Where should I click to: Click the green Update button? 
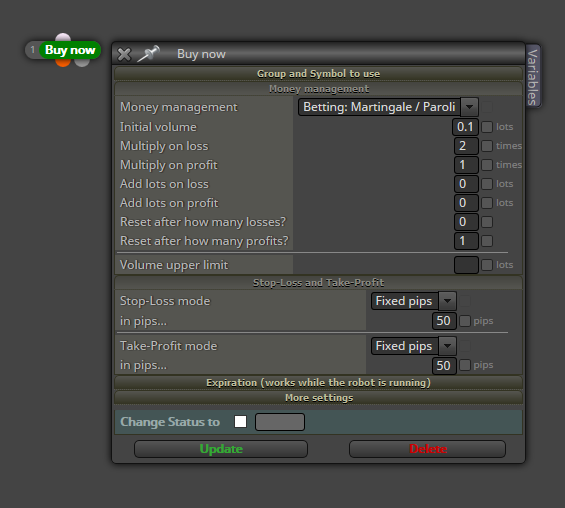point(221,449)
